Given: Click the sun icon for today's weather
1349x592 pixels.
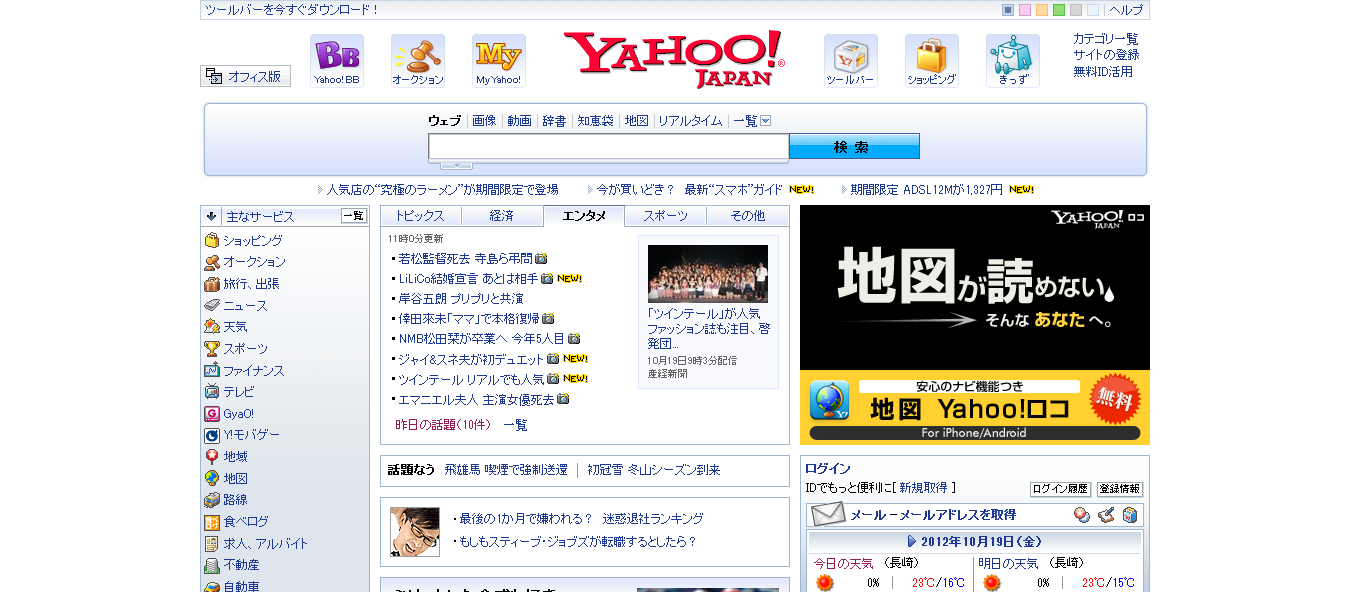Looking at the screenshot, I should (x=825, y=583).
